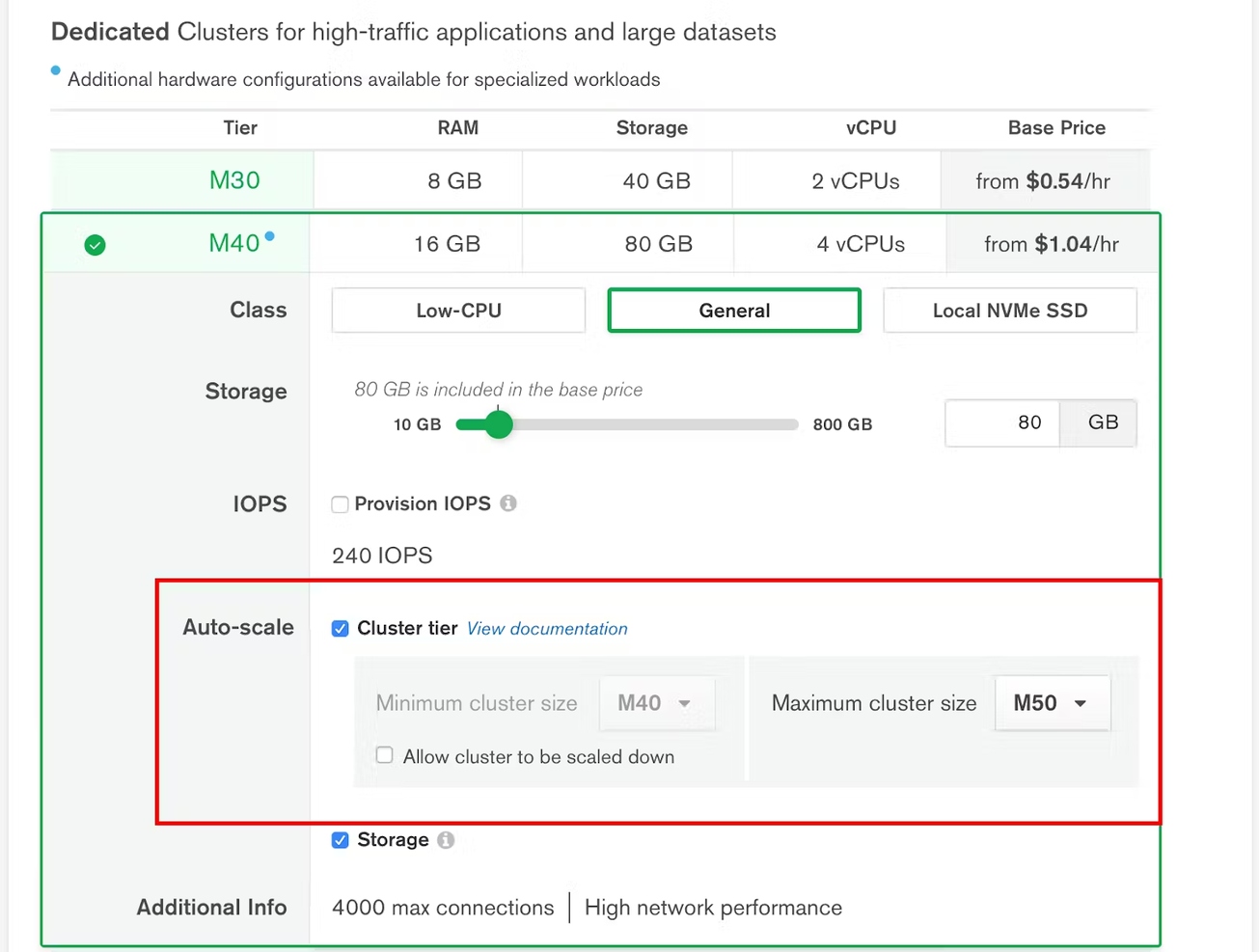Click the info icon next to Provision IOPS
This screenshot has width=1259, height=952.
pyautogui.click(x=508, y=503)
